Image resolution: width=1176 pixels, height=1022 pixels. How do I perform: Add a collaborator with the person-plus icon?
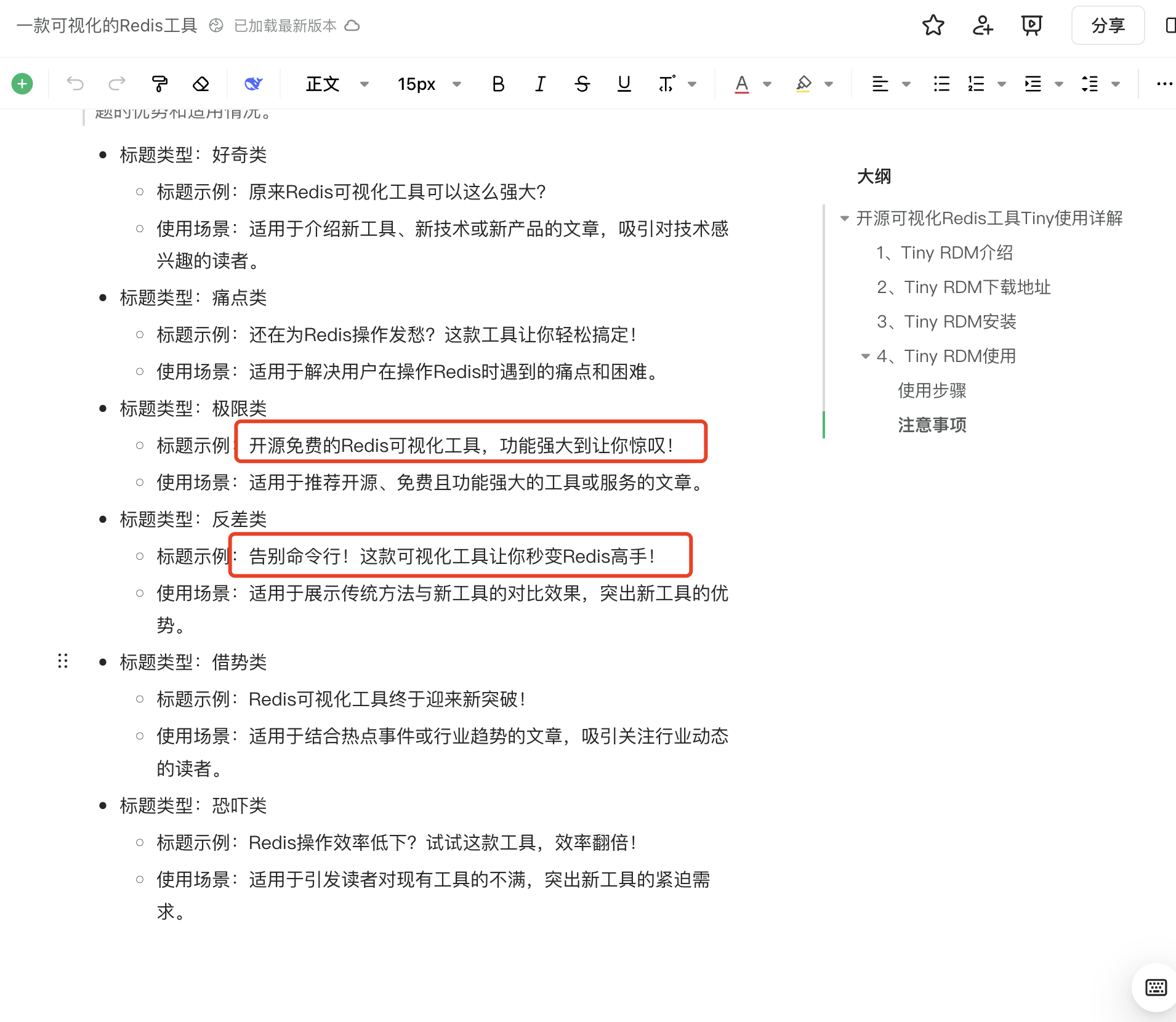pos(983,25)
